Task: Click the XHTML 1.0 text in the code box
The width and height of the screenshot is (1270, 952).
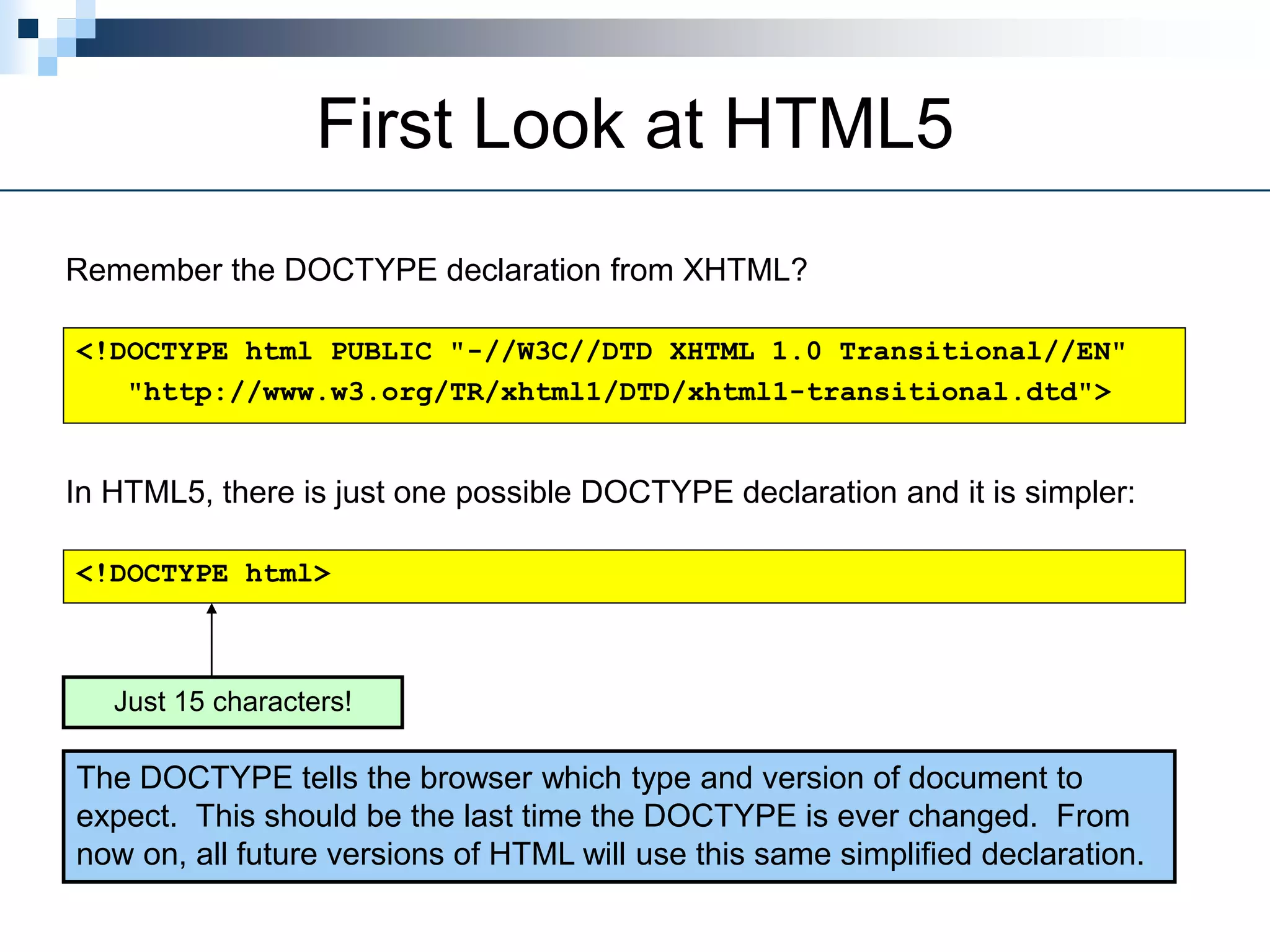Action: click(745, 351)
